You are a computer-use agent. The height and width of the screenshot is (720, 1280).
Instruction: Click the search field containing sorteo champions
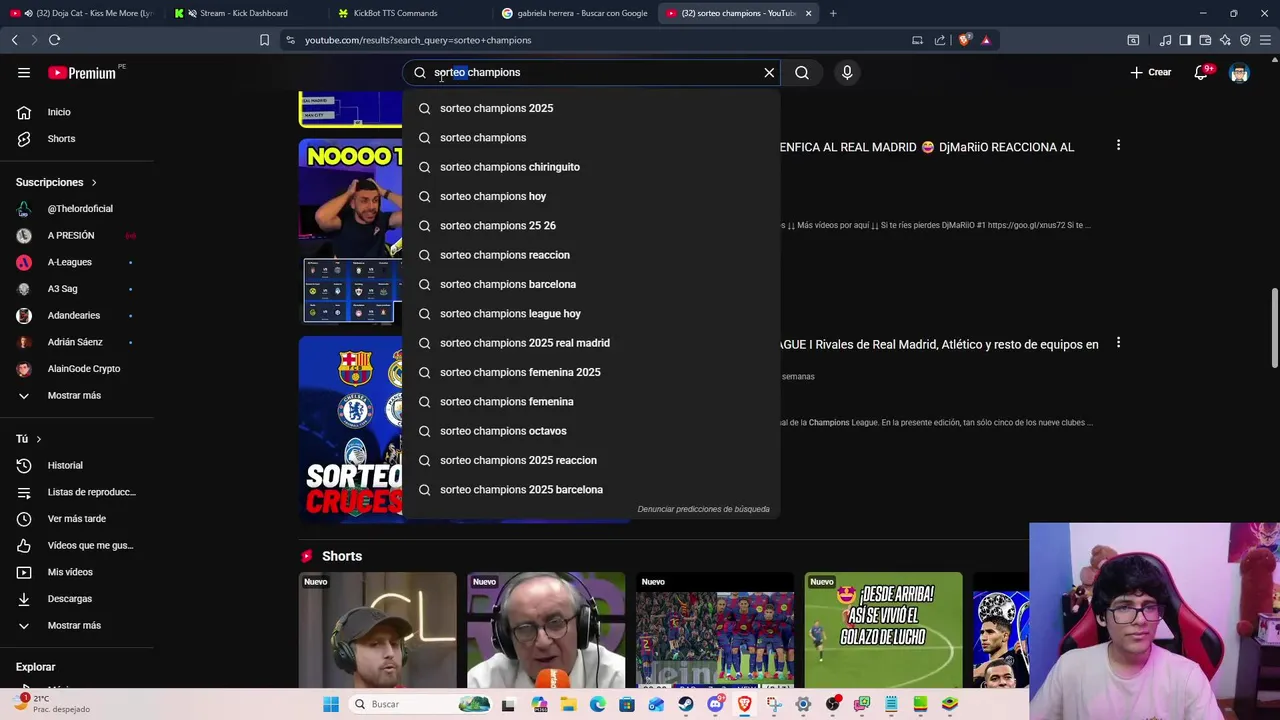click(593, 72)
